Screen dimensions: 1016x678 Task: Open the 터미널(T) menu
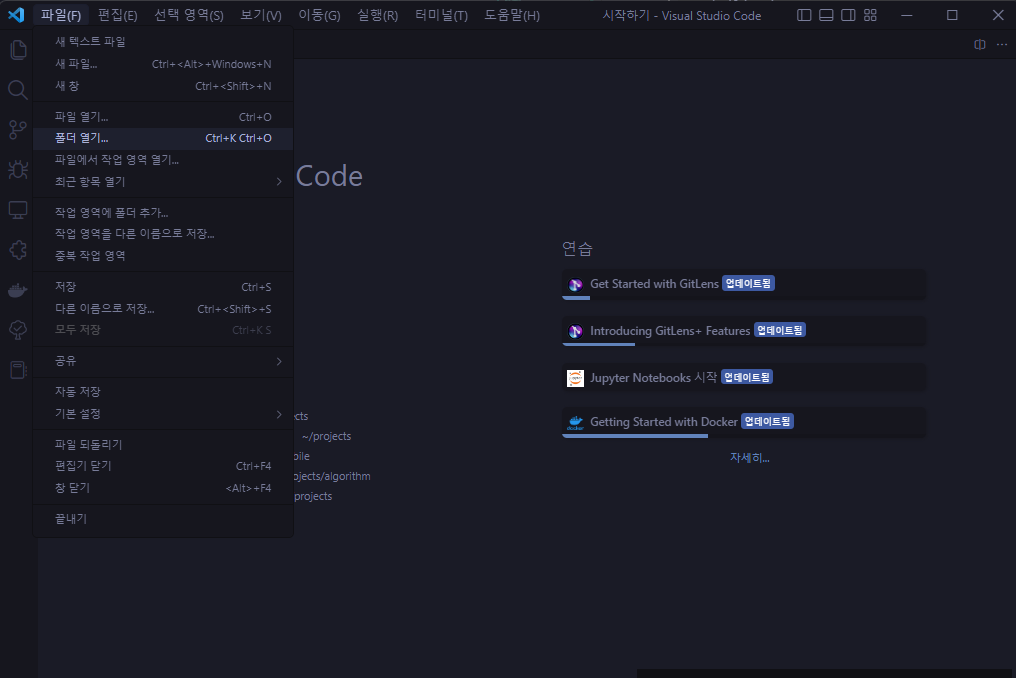(441, 15)
